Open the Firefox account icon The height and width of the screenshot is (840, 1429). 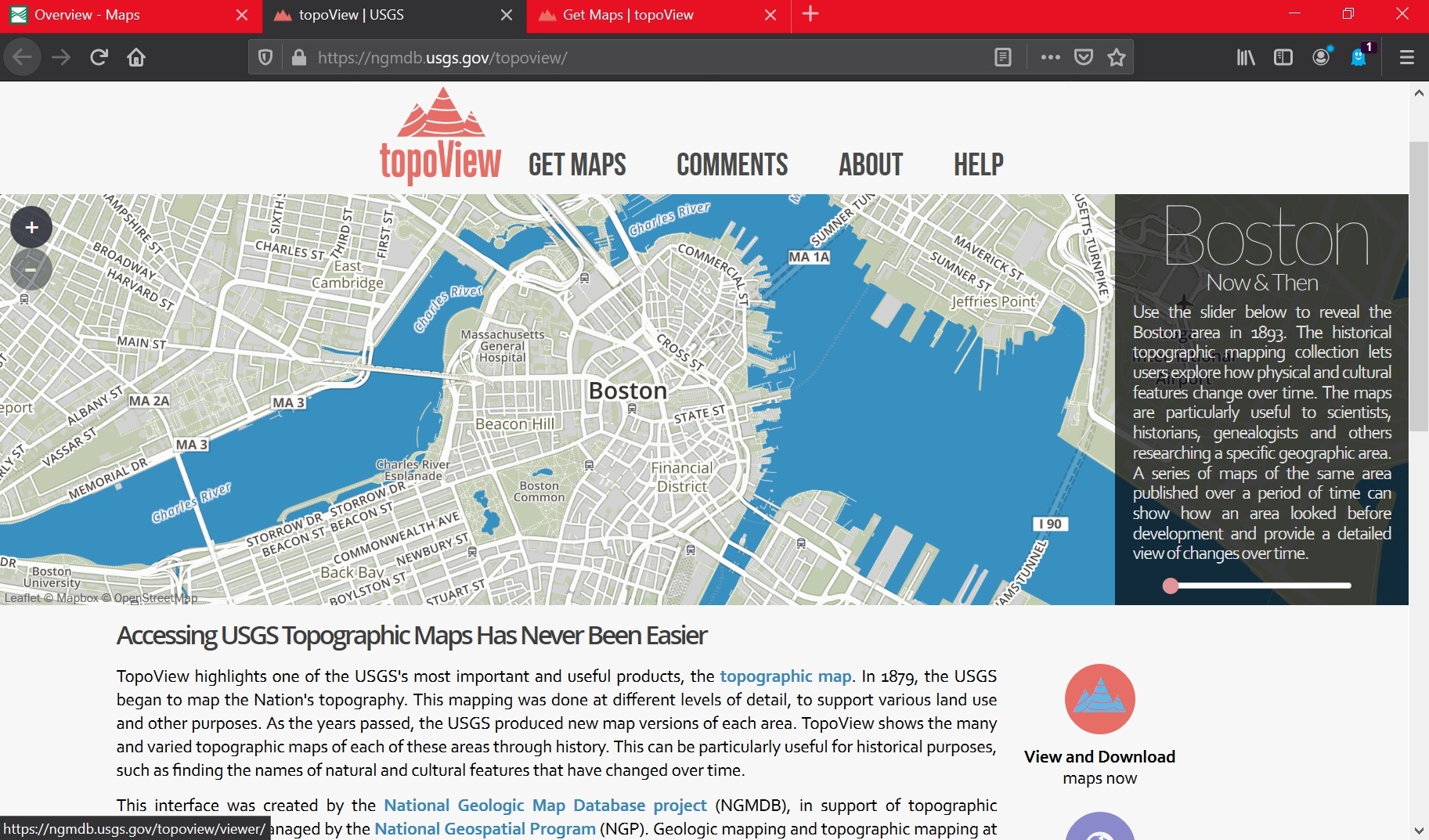click(1322, 57)
